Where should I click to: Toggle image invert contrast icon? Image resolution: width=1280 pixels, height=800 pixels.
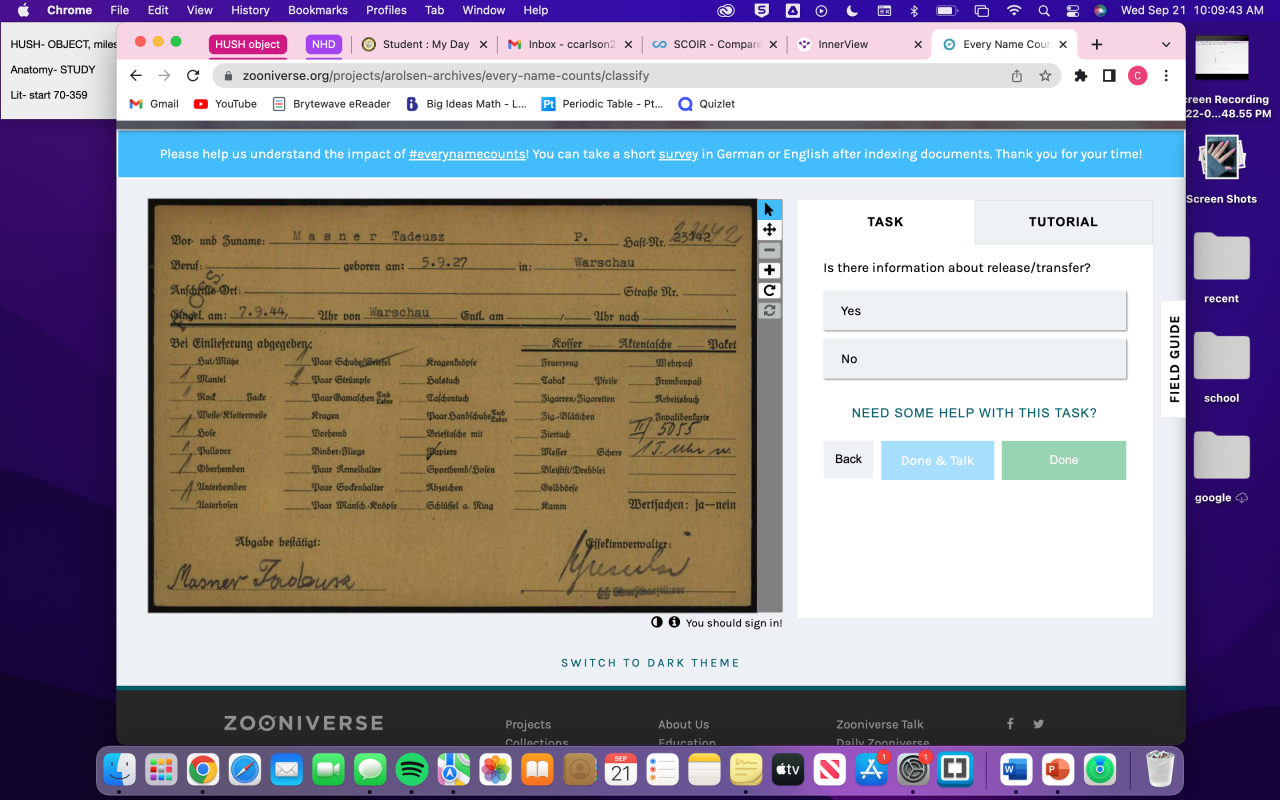click(657, 622)
